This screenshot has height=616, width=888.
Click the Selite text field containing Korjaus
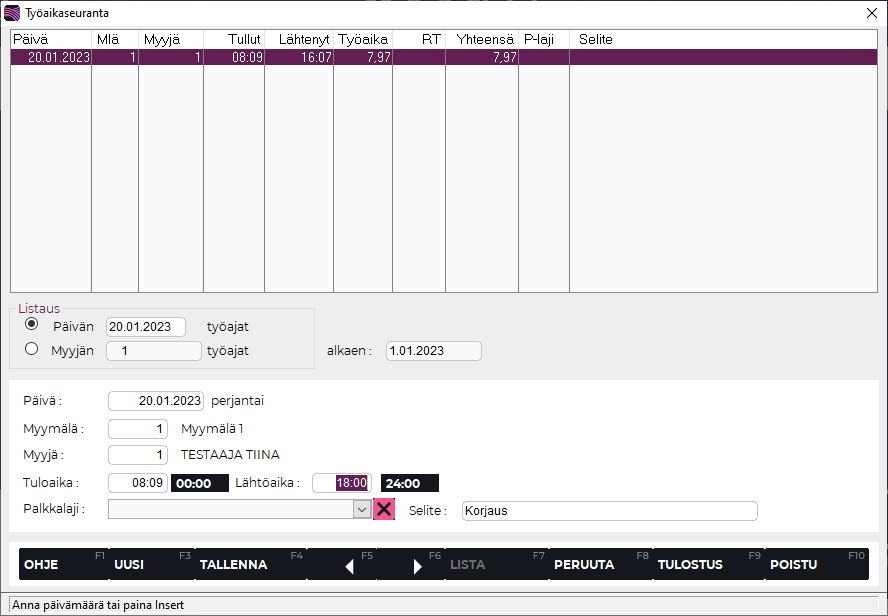click(609, 510)
